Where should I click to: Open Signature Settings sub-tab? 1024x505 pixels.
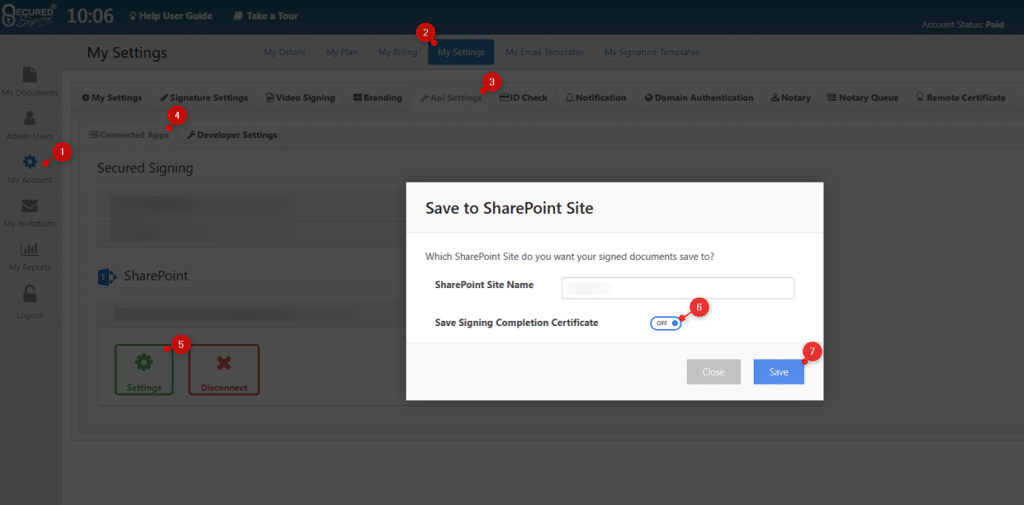pos(204,98)
